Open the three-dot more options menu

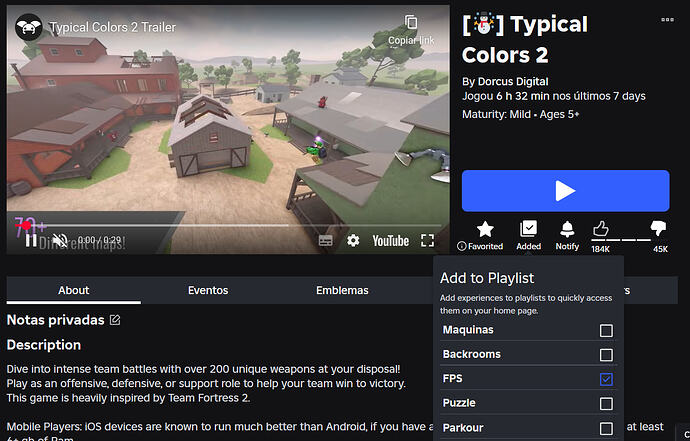[x=667, y=18]
